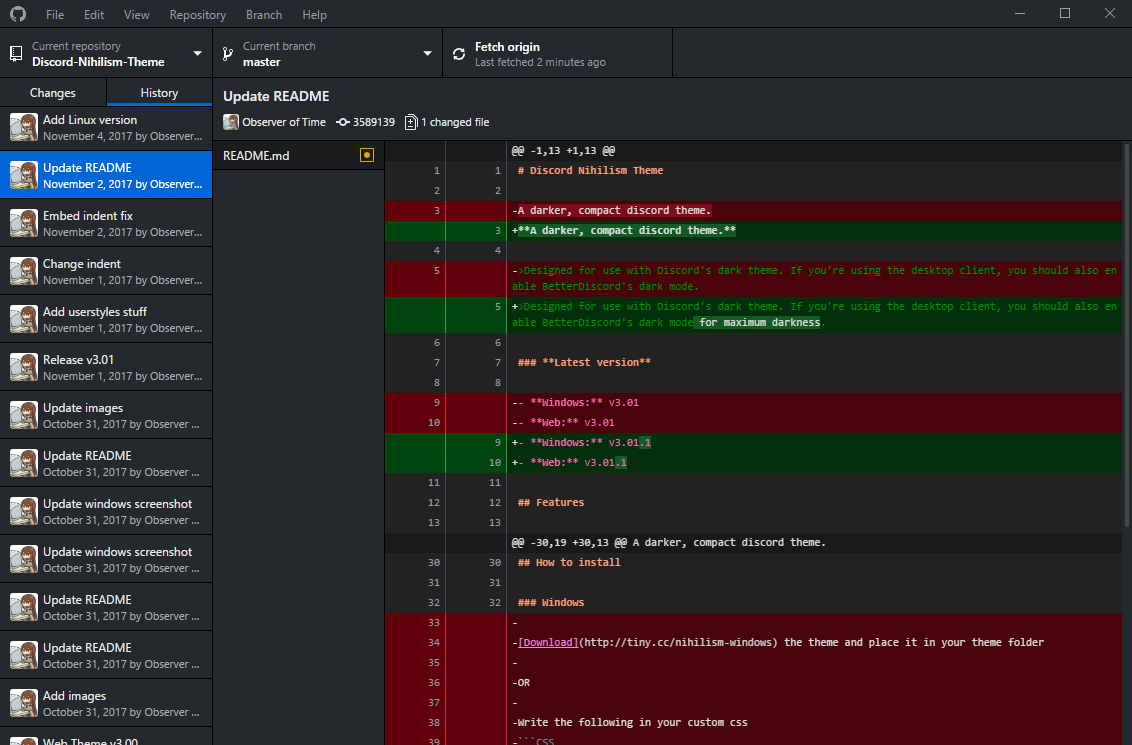The width and height of the screenshot is (1132, 745).
Task: Click the modified status icon beside README.md
Action: pos(367,155)
